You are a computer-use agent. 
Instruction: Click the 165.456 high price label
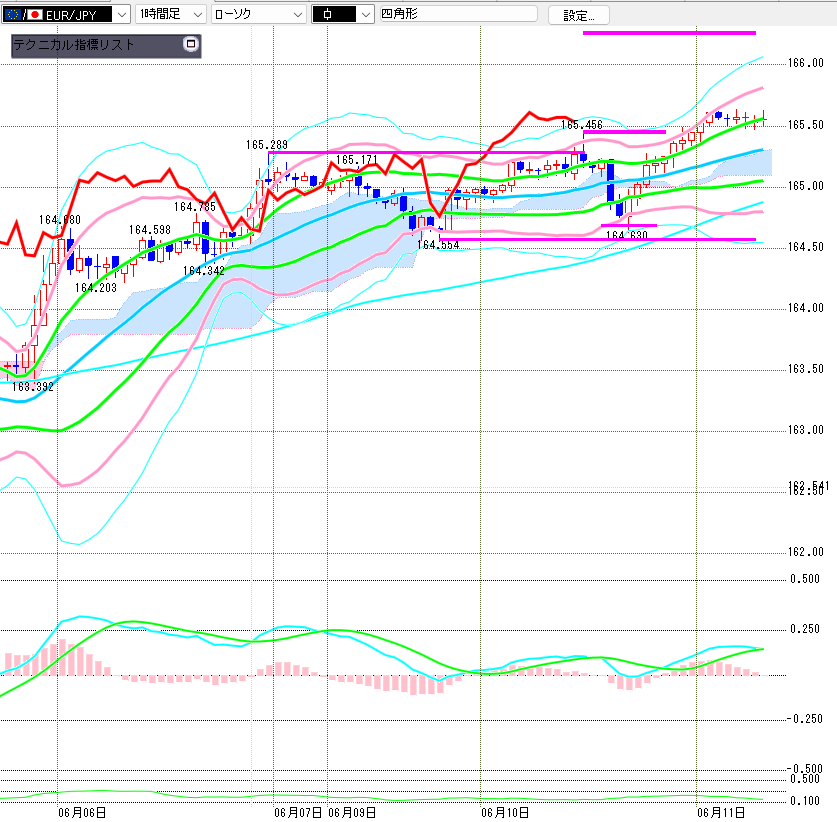[581, 125]
